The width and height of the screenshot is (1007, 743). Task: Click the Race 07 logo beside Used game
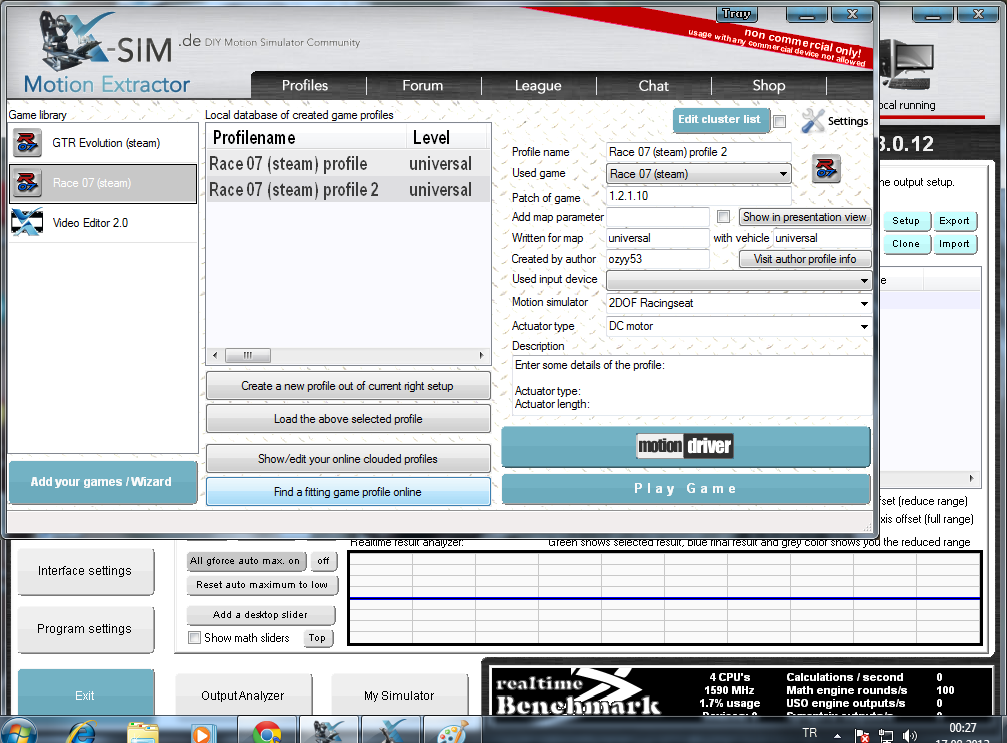point(826,169)
